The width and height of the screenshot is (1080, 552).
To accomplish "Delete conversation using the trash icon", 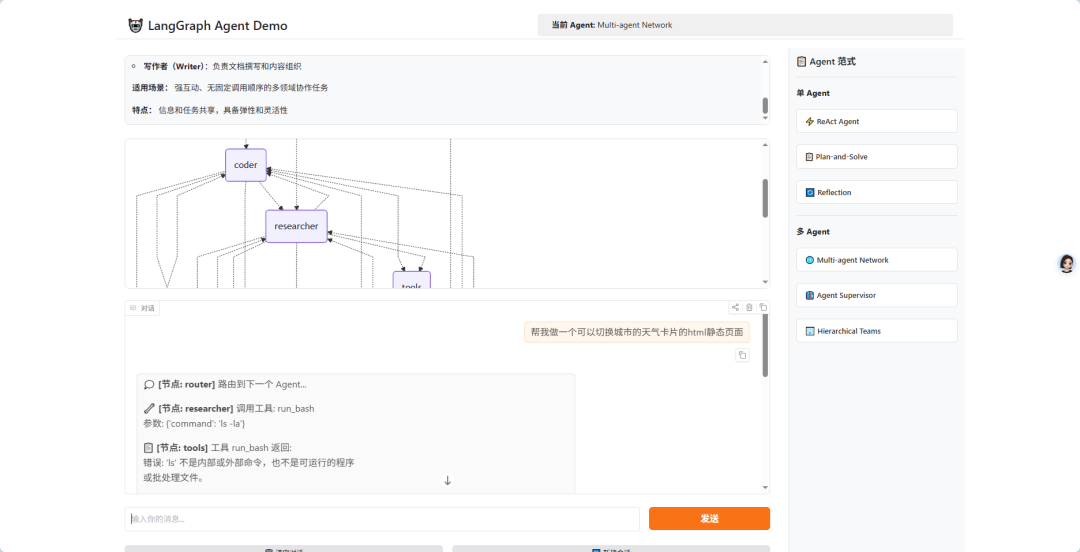I will (749, 307).
